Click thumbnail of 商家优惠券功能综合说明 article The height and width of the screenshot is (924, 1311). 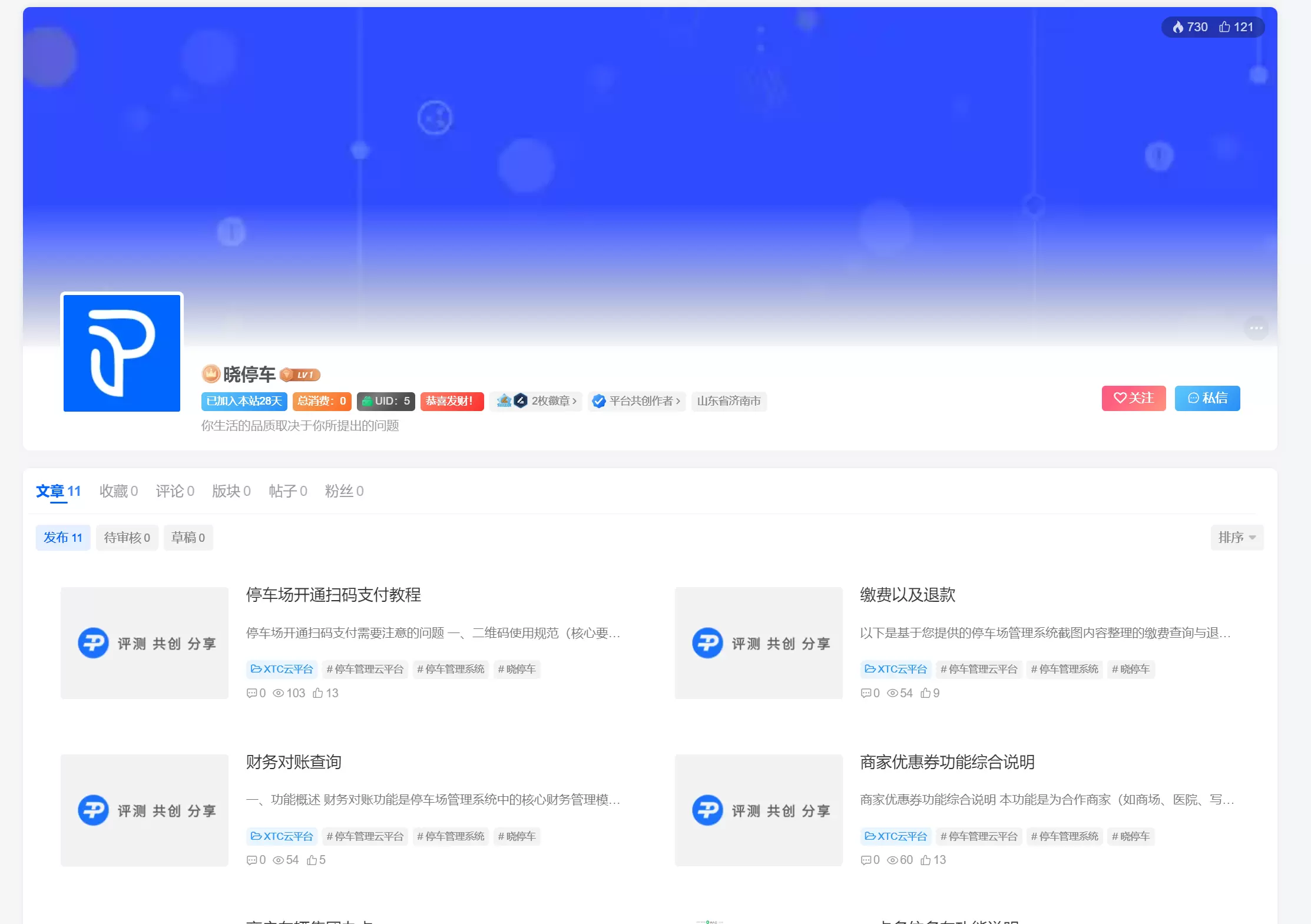click(759, 810)
